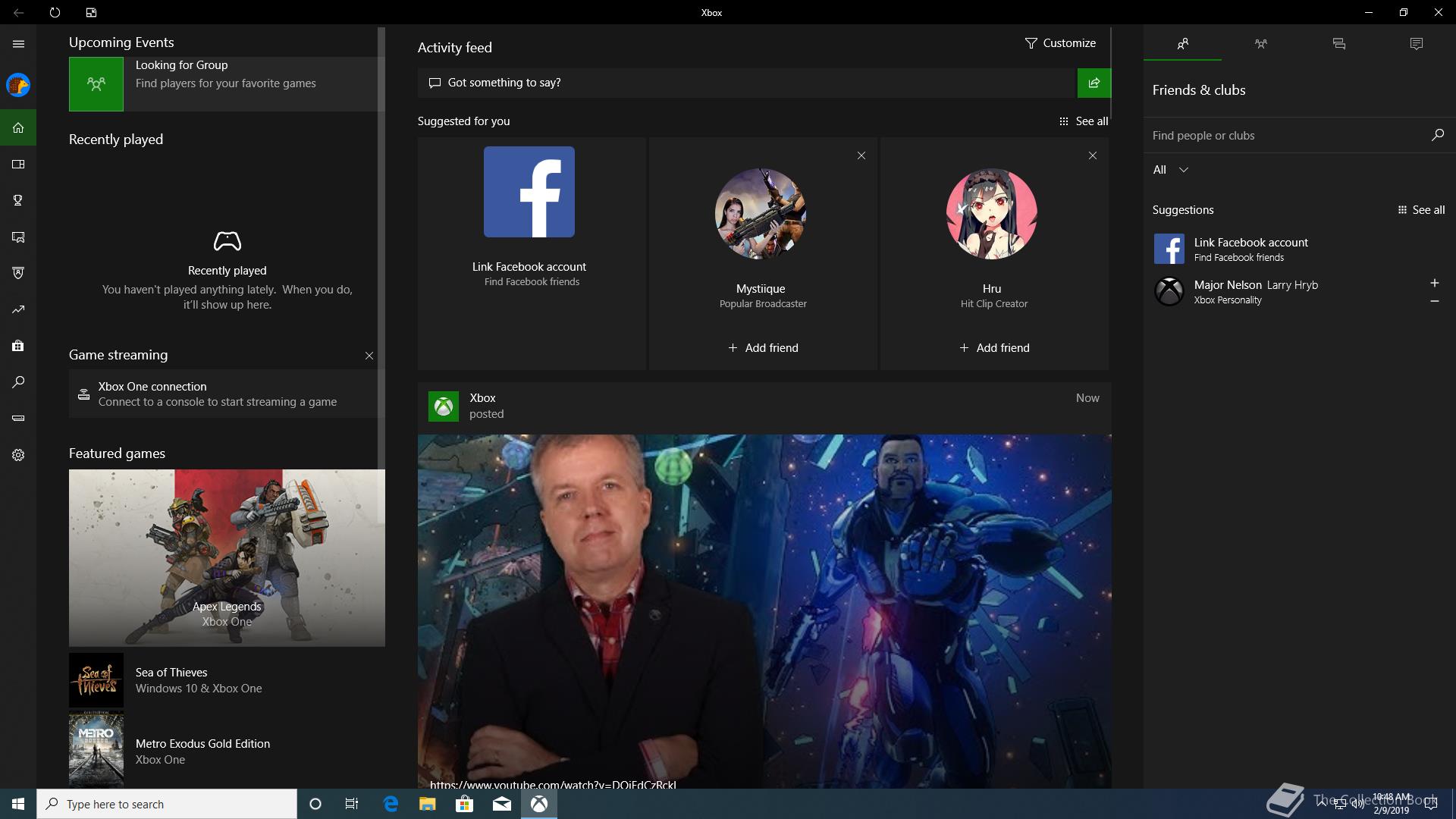The height and width of the screenshot is (819, 1456).
Task: Open the hamburger navigation menu
Action: 18,44
